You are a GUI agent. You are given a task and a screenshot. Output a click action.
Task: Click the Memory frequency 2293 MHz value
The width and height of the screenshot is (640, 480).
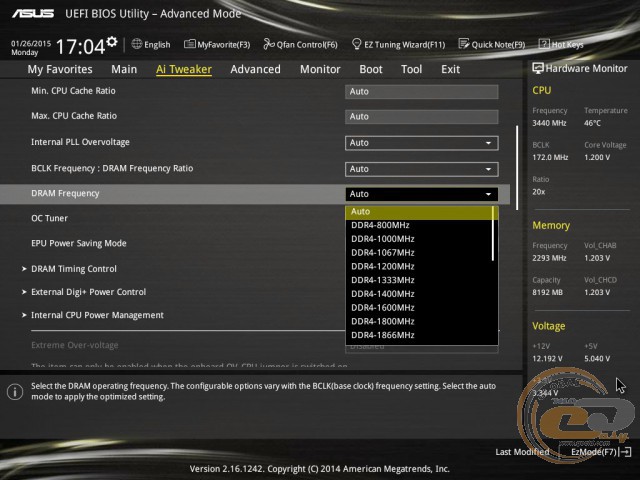[x=549, y=258]
